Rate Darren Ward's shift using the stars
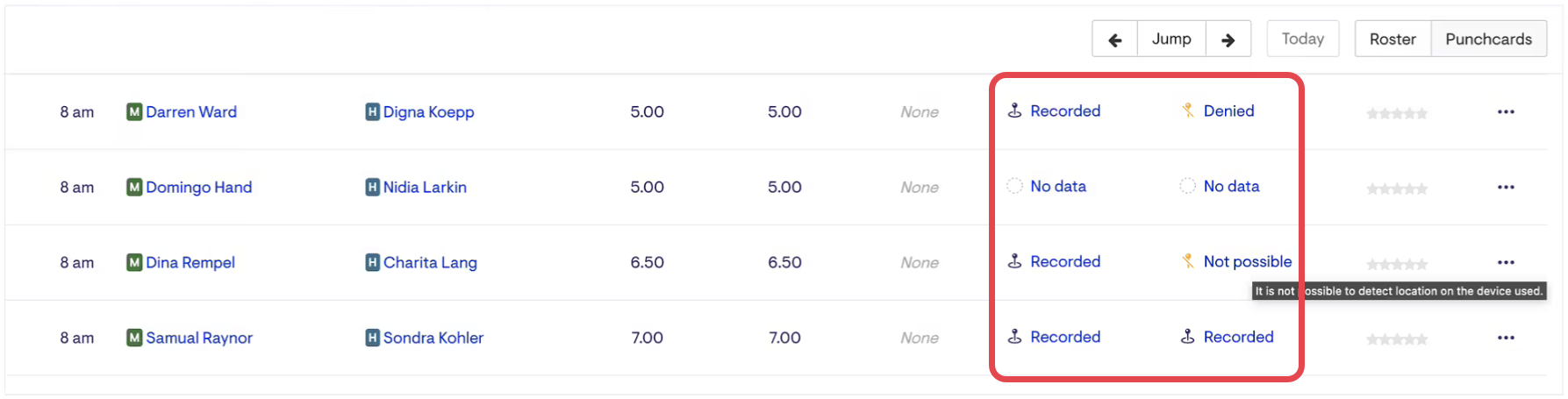This screenshot has height=399, width=1568. [1397, 114]
